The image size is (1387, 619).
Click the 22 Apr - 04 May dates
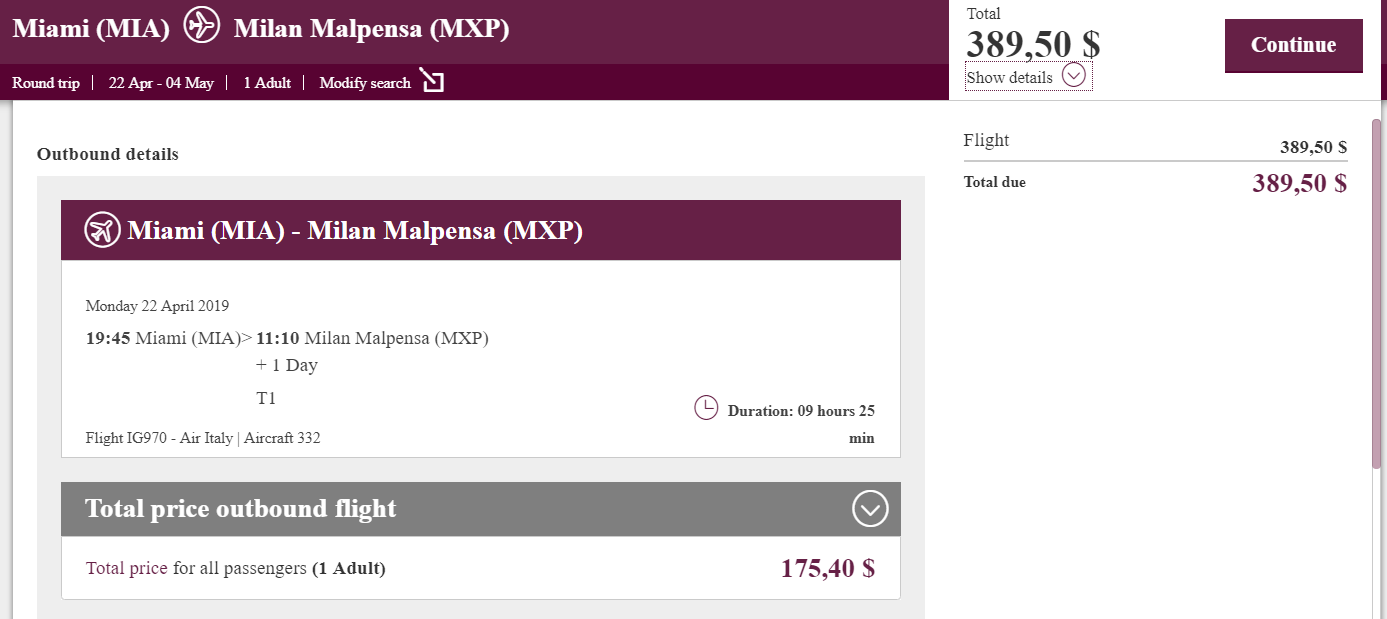161,83
